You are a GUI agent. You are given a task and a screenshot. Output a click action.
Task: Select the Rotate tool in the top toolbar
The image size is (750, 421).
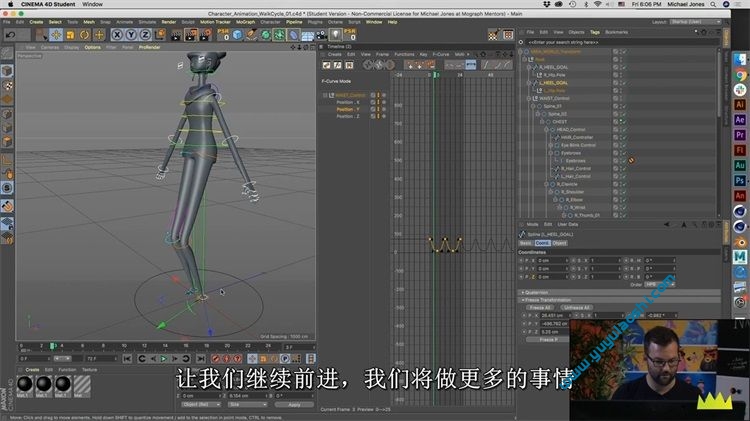pos(85,35)
